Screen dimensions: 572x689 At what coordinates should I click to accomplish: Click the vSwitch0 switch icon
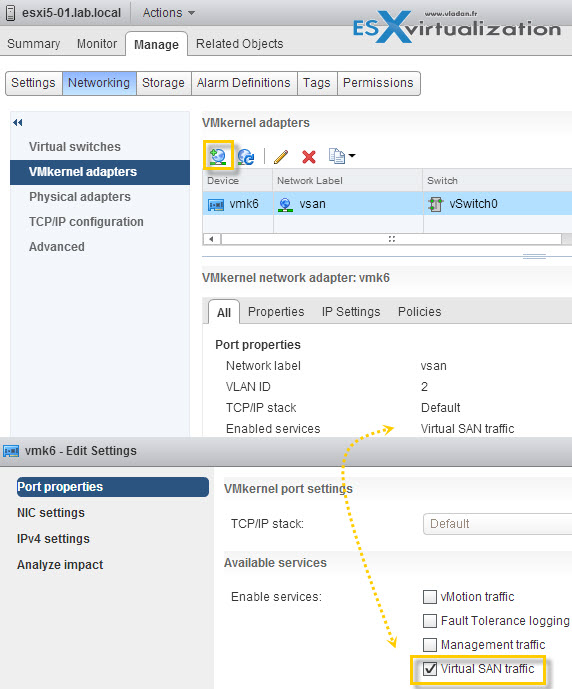pos(435,204)
